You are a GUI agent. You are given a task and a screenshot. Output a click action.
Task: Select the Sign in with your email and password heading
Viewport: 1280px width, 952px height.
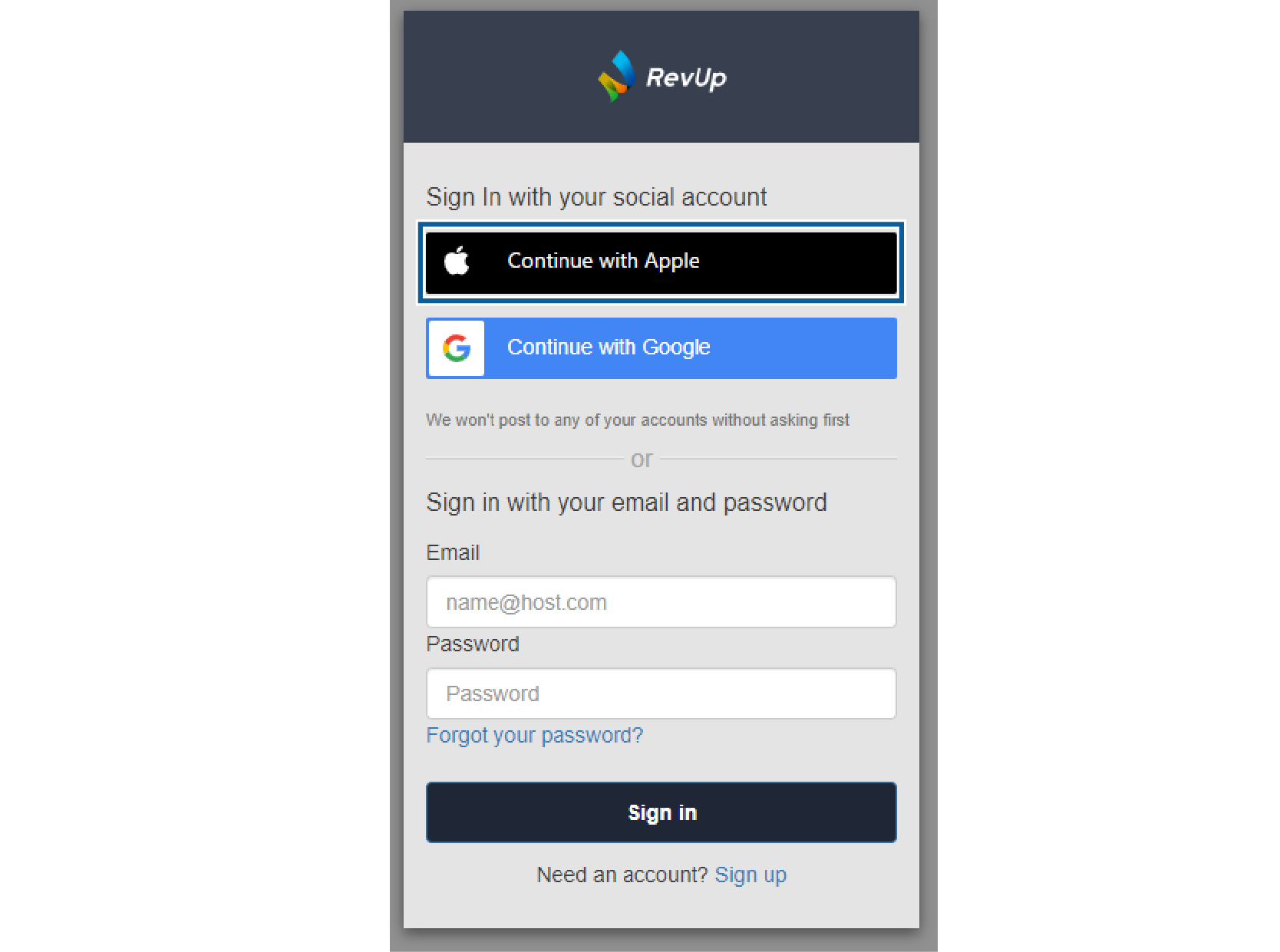coord(626,502)
